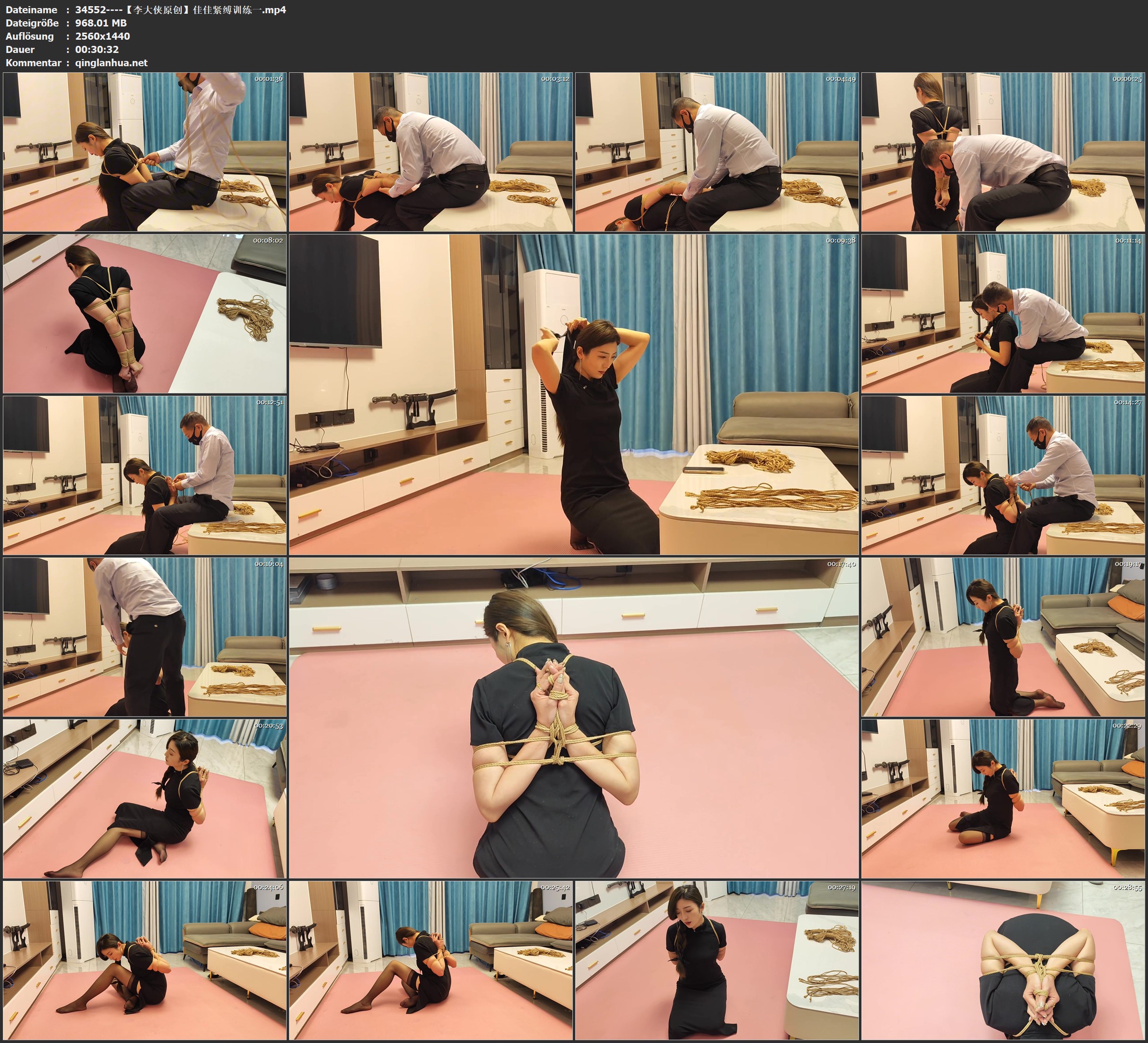Image resolution: width=1148 pixels, height=1043 pixels.
Task: Open the large thumbnail stamped 00:17:40
Action: 573,717
